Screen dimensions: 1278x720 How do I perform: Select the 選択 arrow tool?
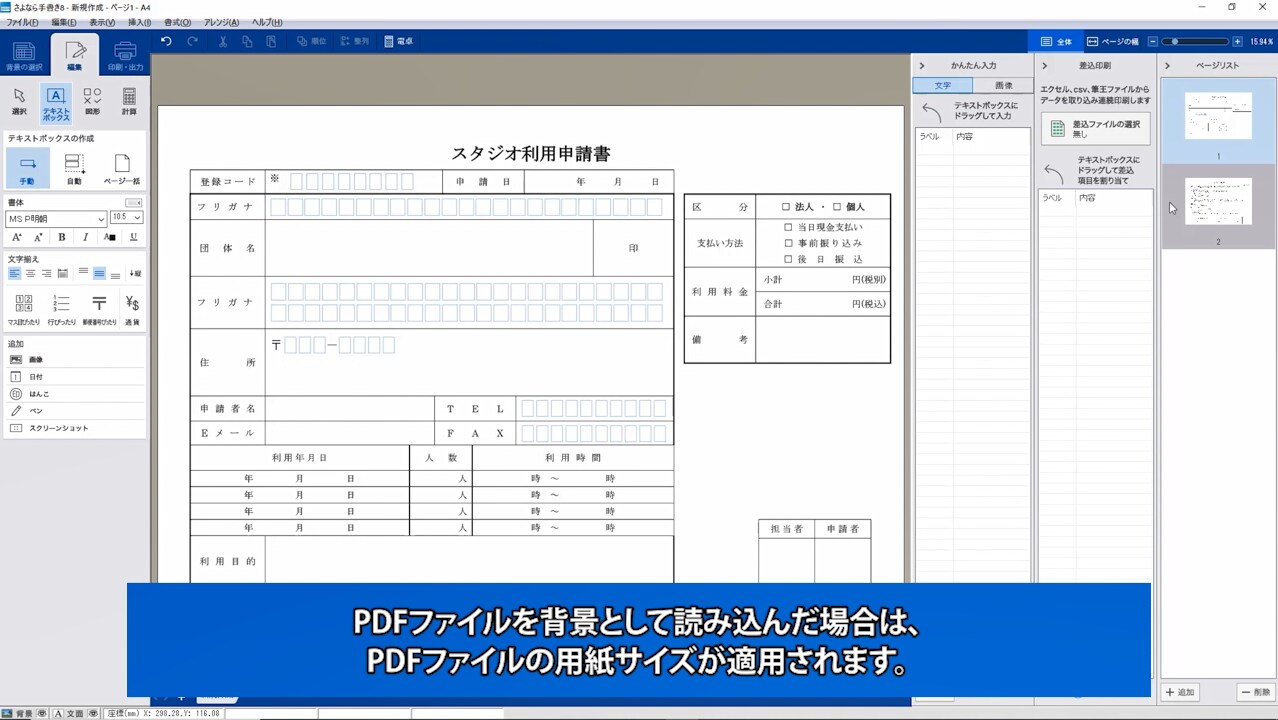point(19,102)
